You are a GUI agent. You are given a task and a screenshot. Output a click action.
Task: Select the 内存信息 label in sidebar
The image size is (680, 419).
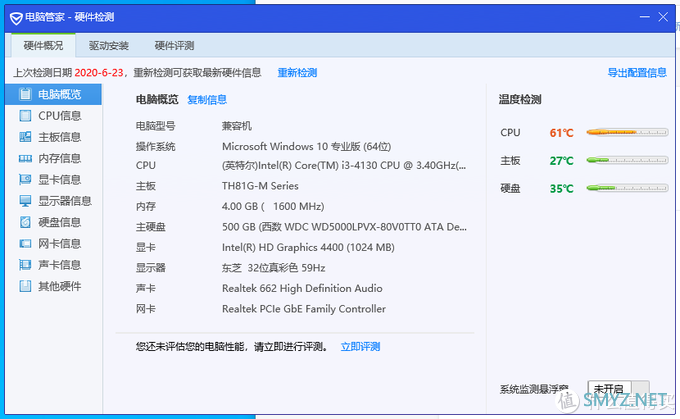(60, 158)
